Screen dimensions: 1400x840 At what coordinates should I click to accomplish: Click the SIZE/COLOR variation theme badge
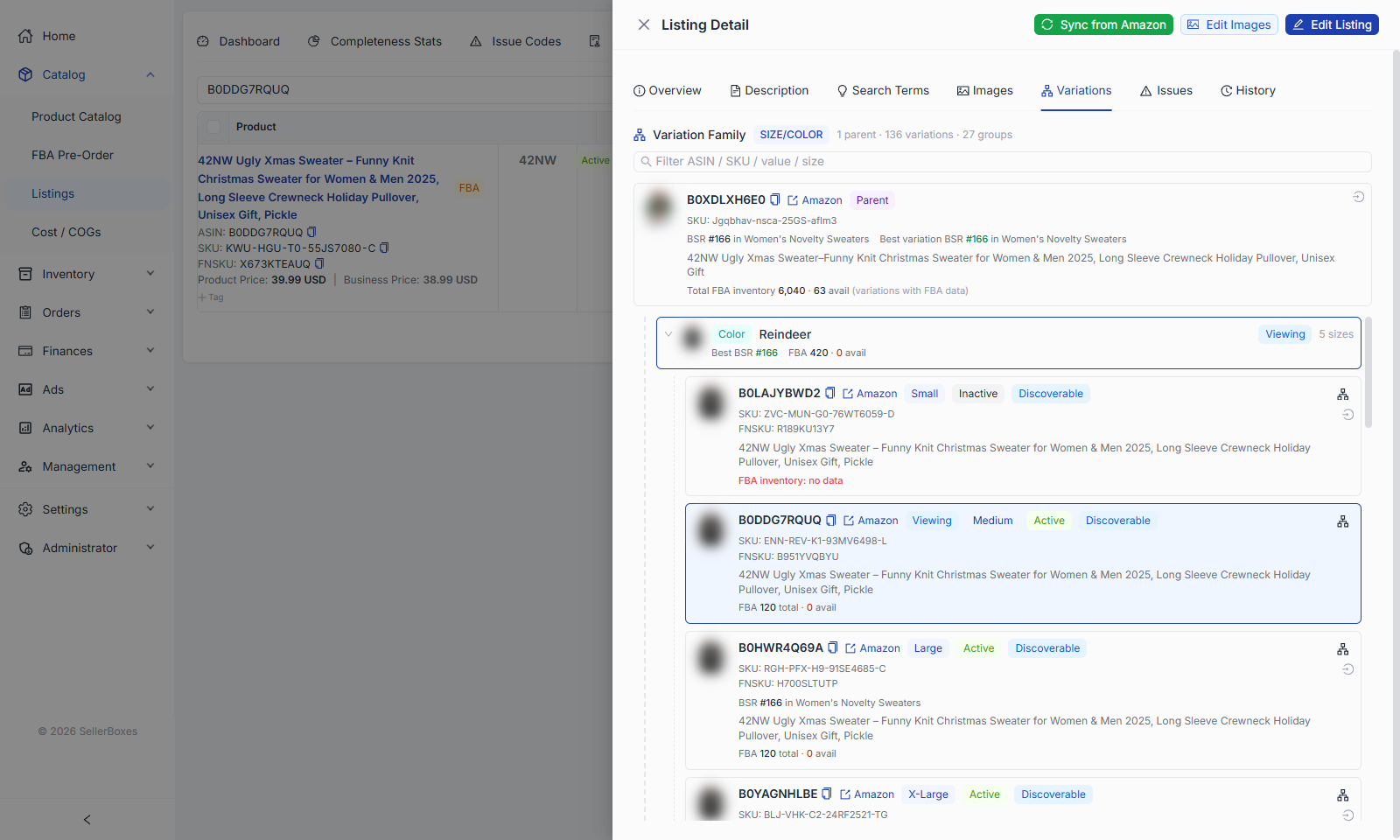pyautogui.click(x=791, y=135)
